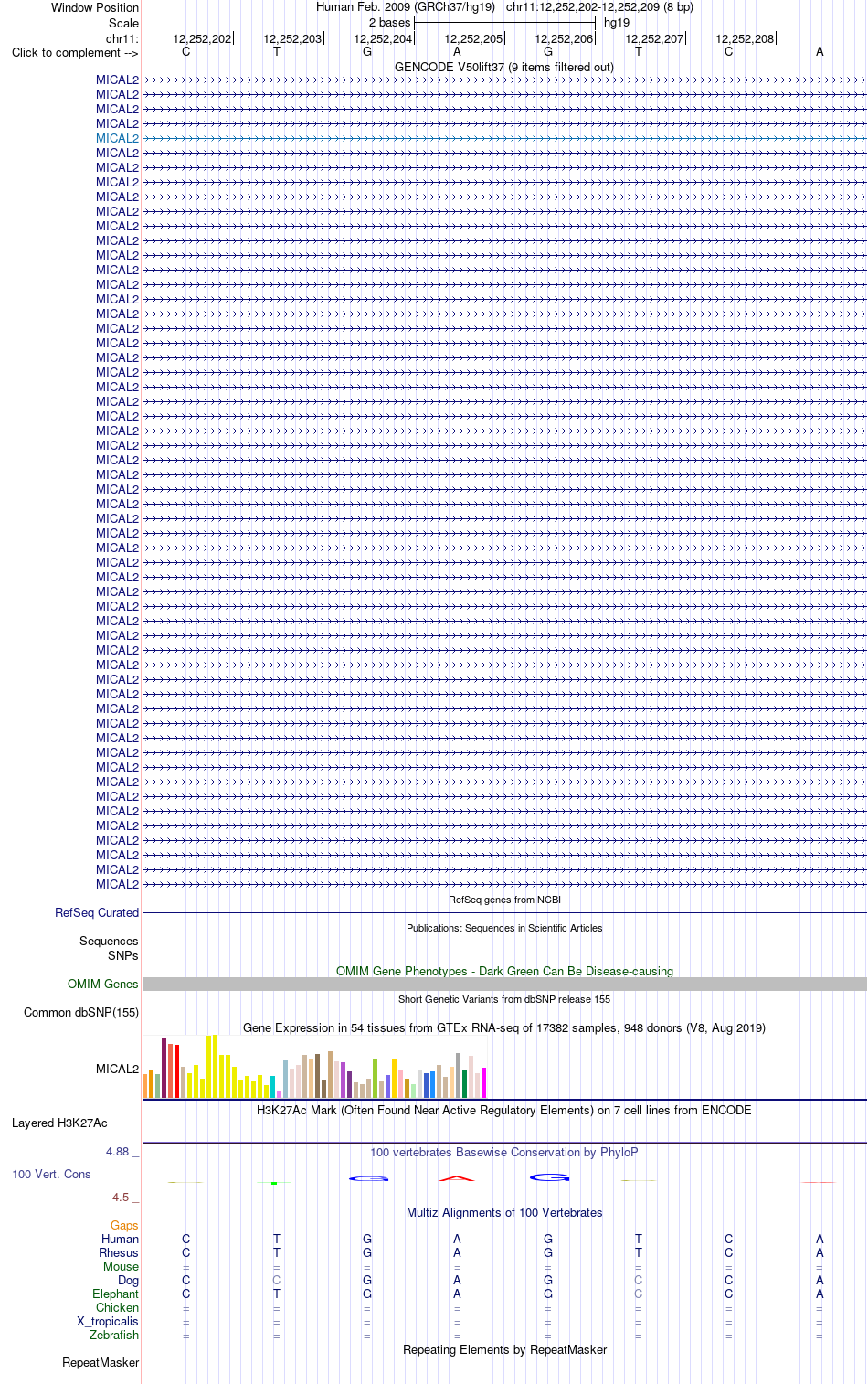Click the Scale track label
The image size is (868, 1384).
[123, 23]
